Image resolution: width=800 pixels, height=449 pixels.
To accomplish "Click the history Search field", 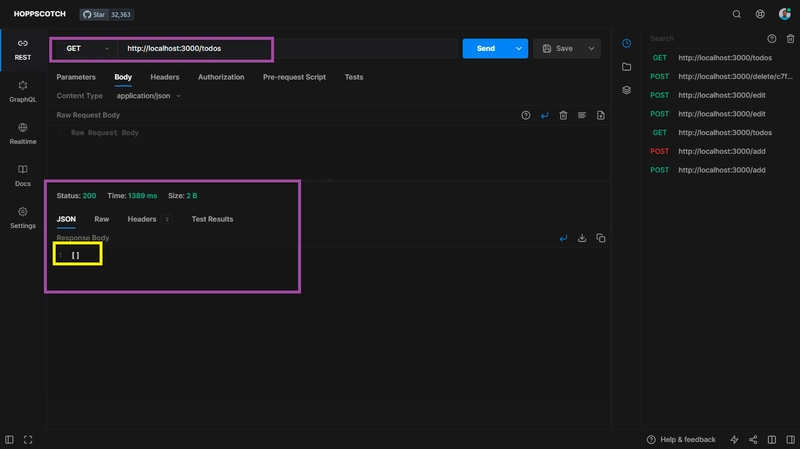I will click(704, 39).
